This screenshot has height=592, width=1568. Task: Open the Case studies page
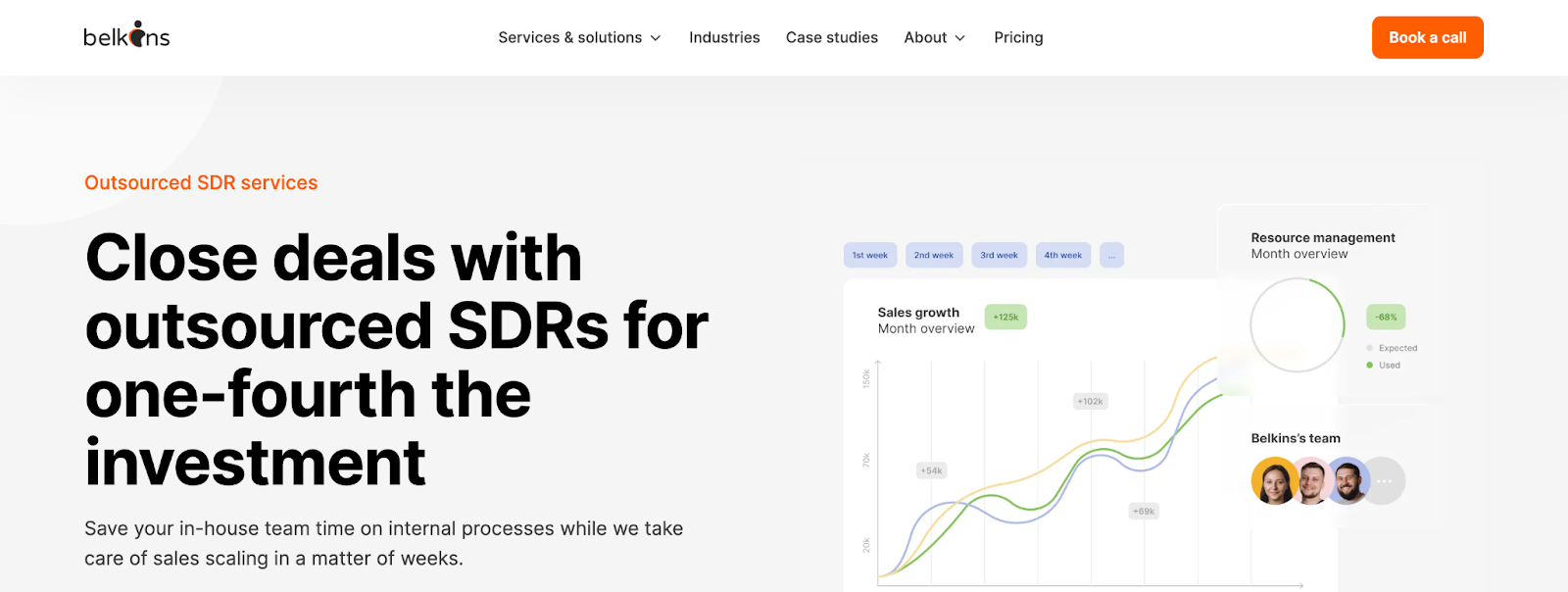pos(832,37)
